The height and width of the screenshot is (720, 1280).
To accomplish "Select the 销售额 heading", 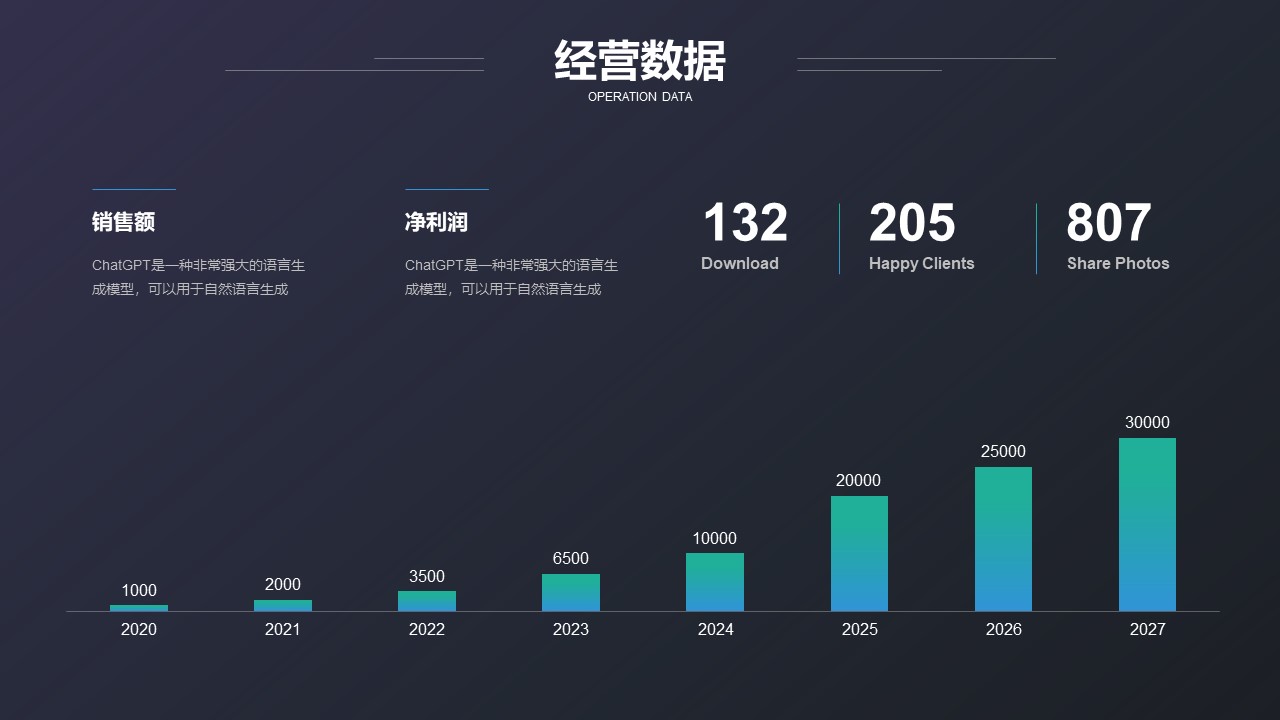I will 123,222.
